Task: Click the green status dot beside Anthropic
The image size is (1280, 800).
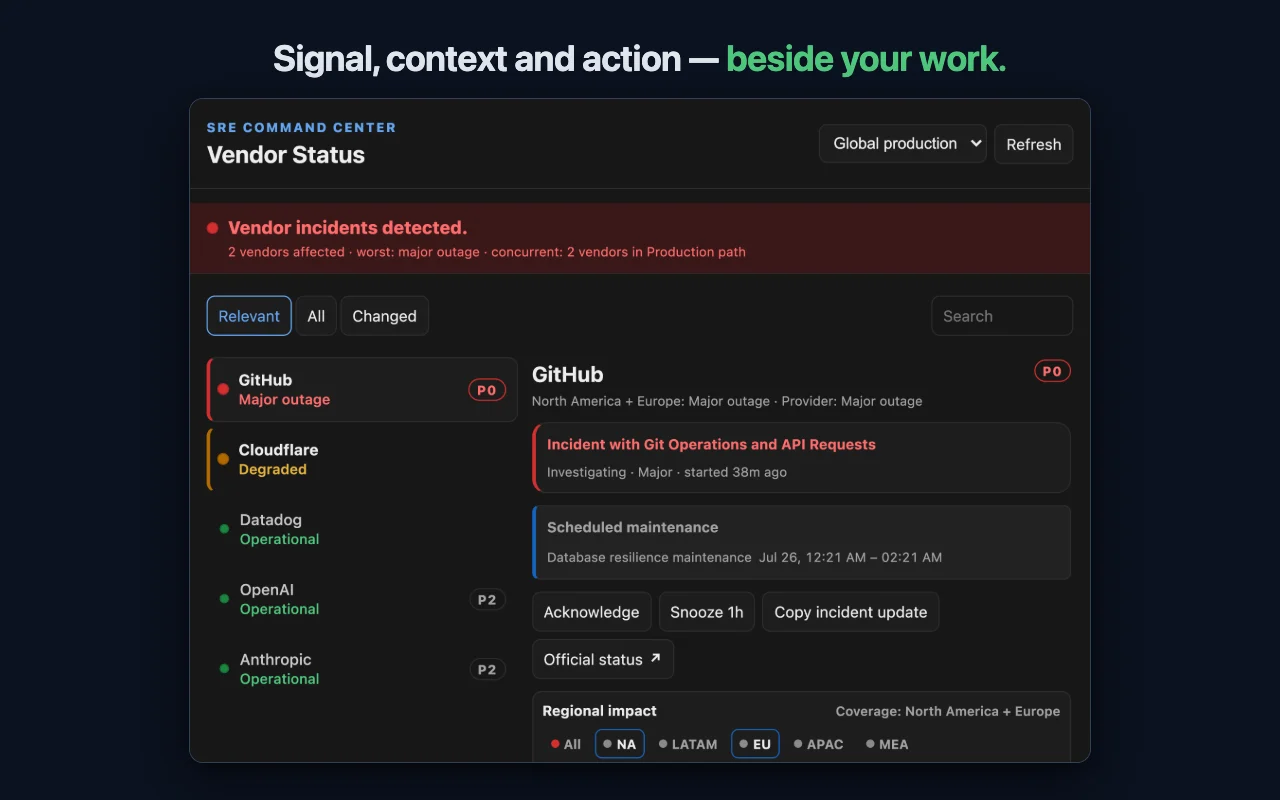Action: tap(224, 669)
